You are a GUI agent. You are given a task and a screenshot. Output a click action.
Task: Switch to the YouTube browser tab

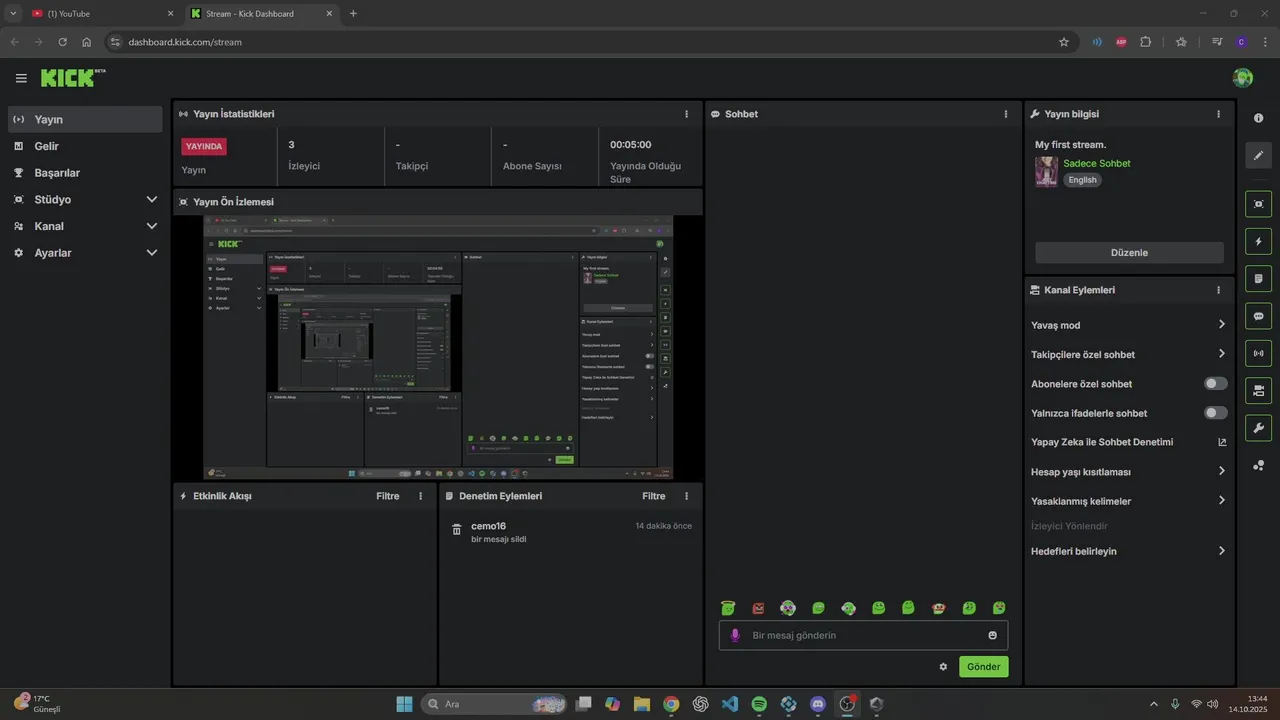(103, 14)
